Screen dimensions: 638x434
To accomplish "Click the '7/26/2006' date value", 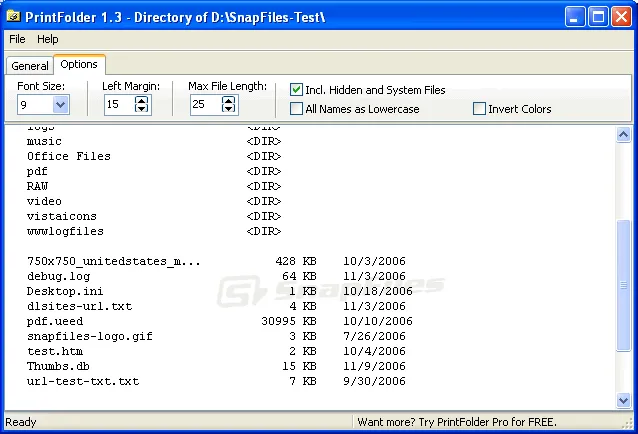I will point(374,336).
